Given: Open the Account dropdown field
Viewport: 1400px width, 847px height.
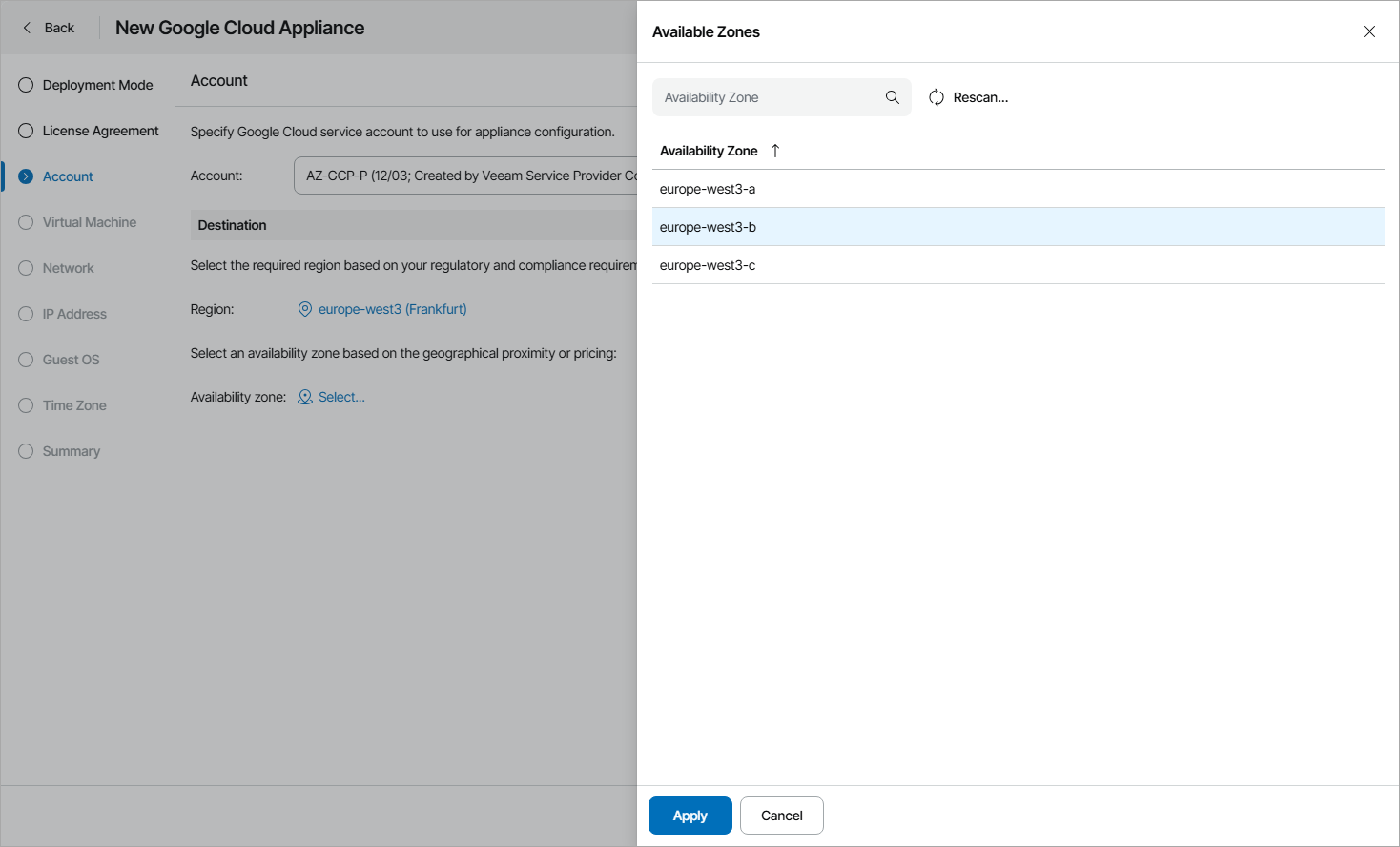Looking at the screenshot, I should [x=465, y=176].
